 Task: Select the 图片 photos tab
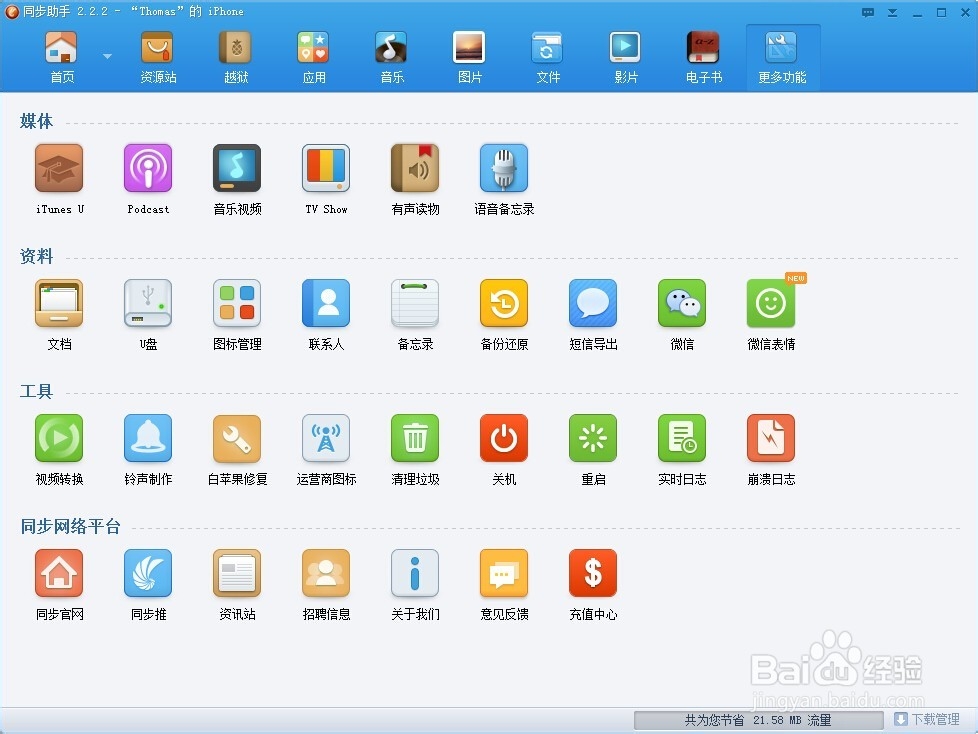pos(469,55)
